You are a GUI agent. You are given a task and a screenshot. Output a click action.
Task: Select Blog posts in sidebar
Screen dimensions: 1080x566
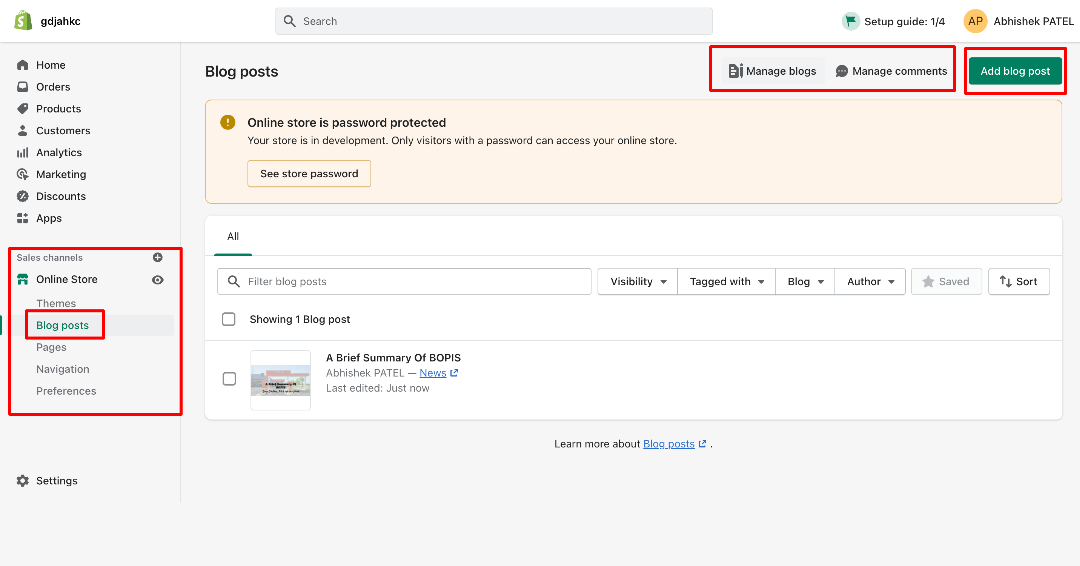63,325
